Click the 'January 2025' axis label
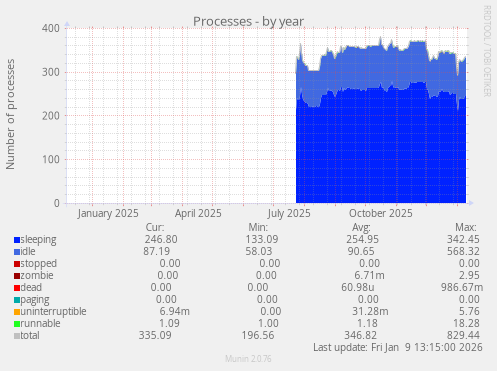This screenshot has width=497, height=371. (108, 213)
